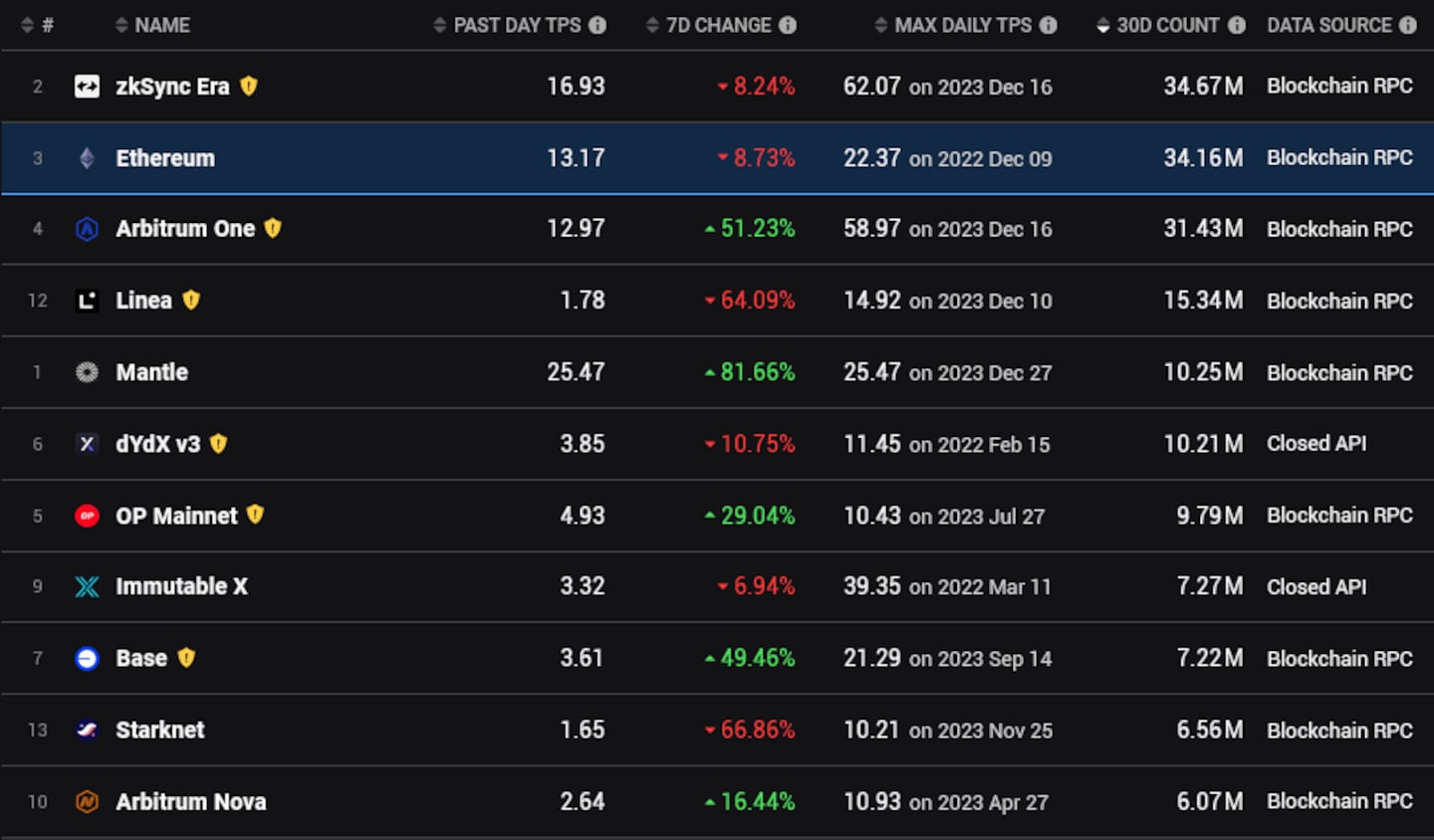Click Base's 21.29 on 2023 Sep 14
This screenshot has width=1434, height=840.
(x=947, y=659)
